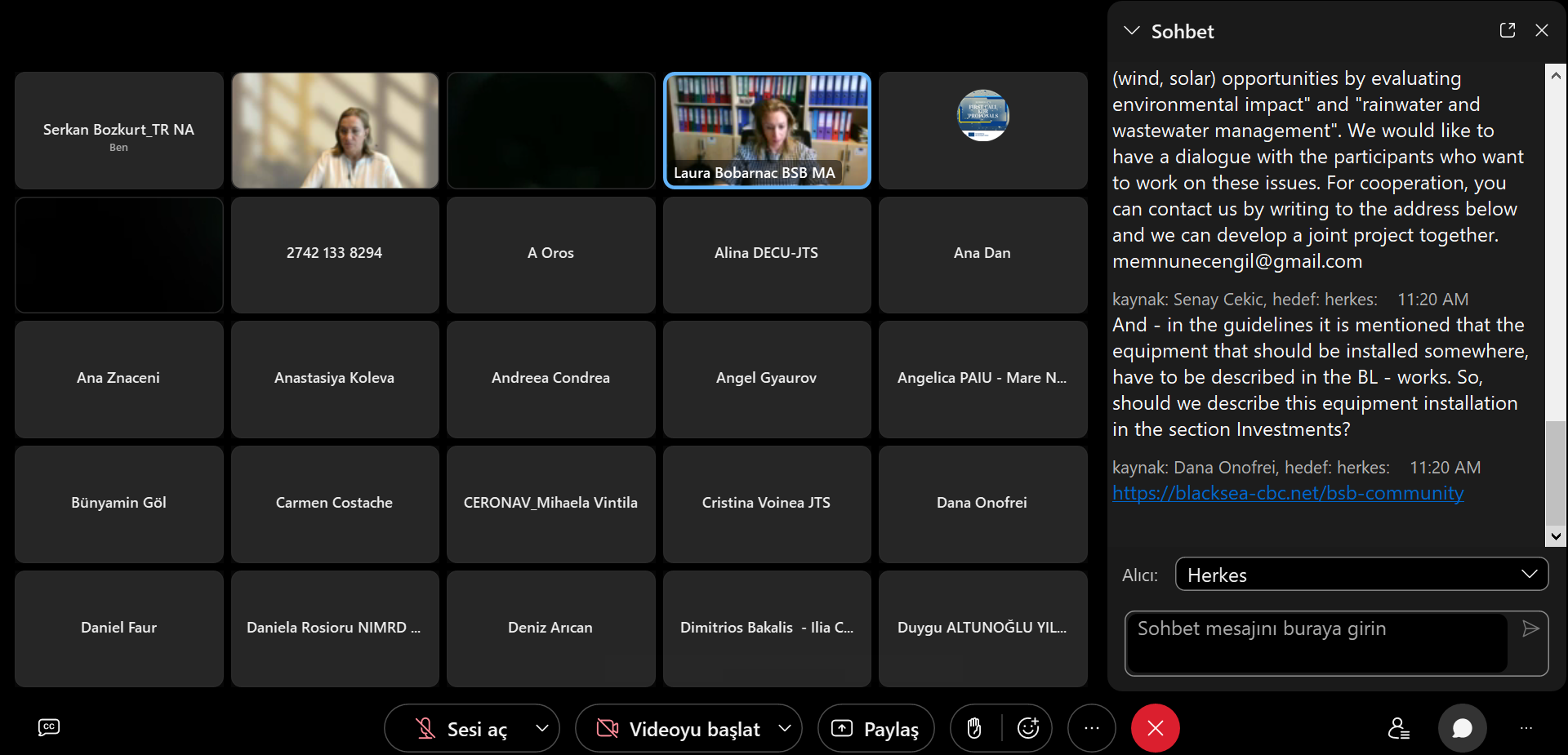Viewport: 1568px width, 755px height.
Task: Open audio options arrow beside Sesi aç
Action: [x=541, y=728]
